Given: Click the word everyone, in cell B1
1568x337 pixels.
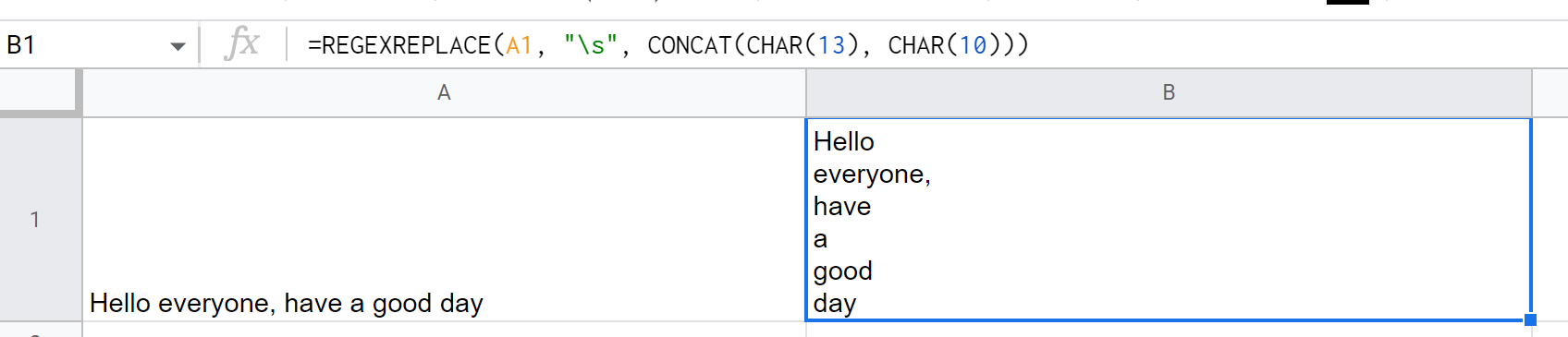Looking at the screenshot, I should tap(872, 175).
